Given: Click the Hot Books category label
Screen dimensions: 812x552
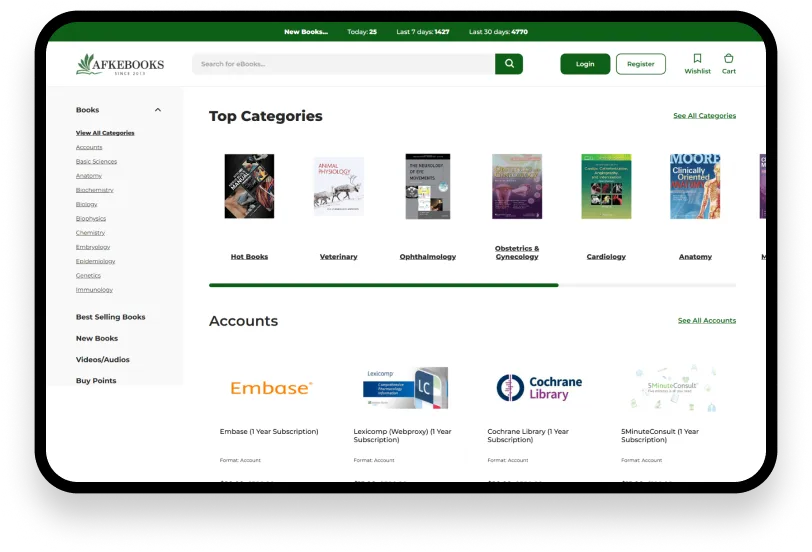Looking at the screenshot, I should click(x=249, y=257).
